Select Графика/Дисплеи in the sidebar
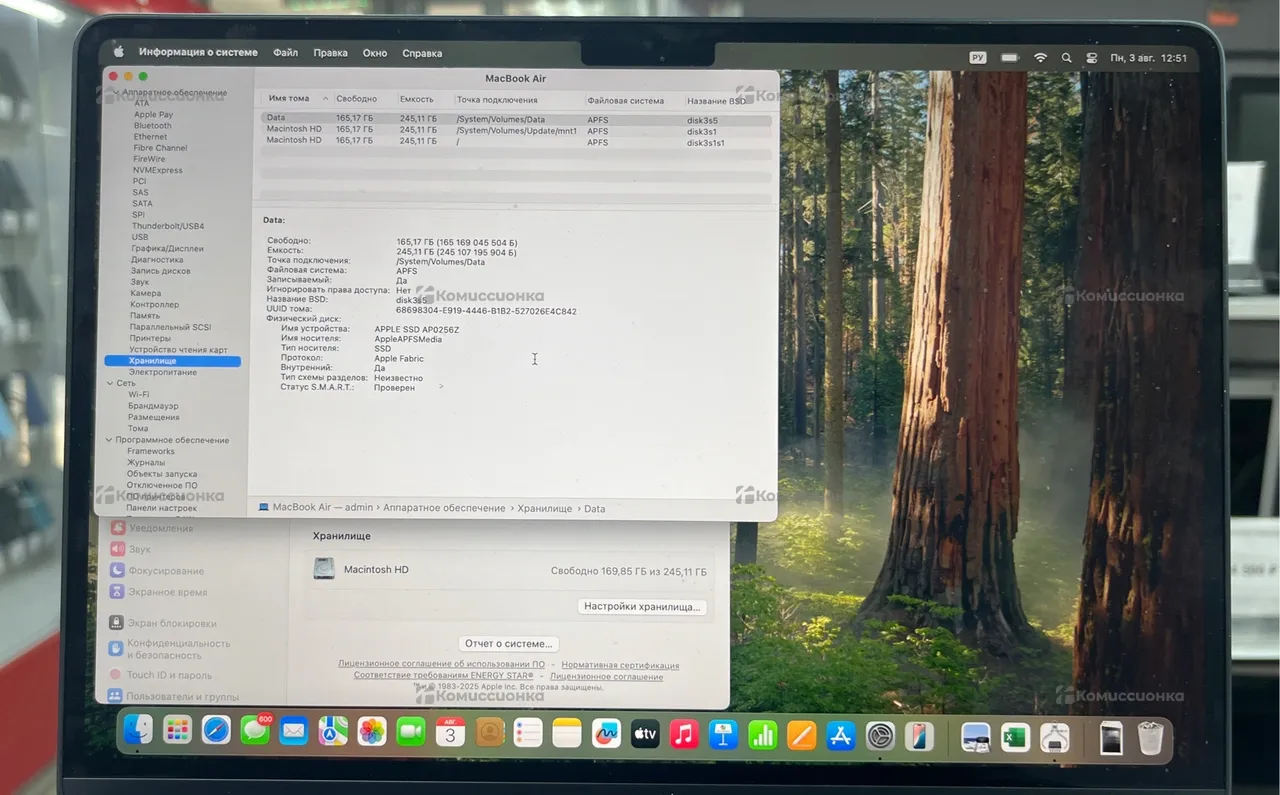The image size is (1280, 795). (x=167, y=249)
